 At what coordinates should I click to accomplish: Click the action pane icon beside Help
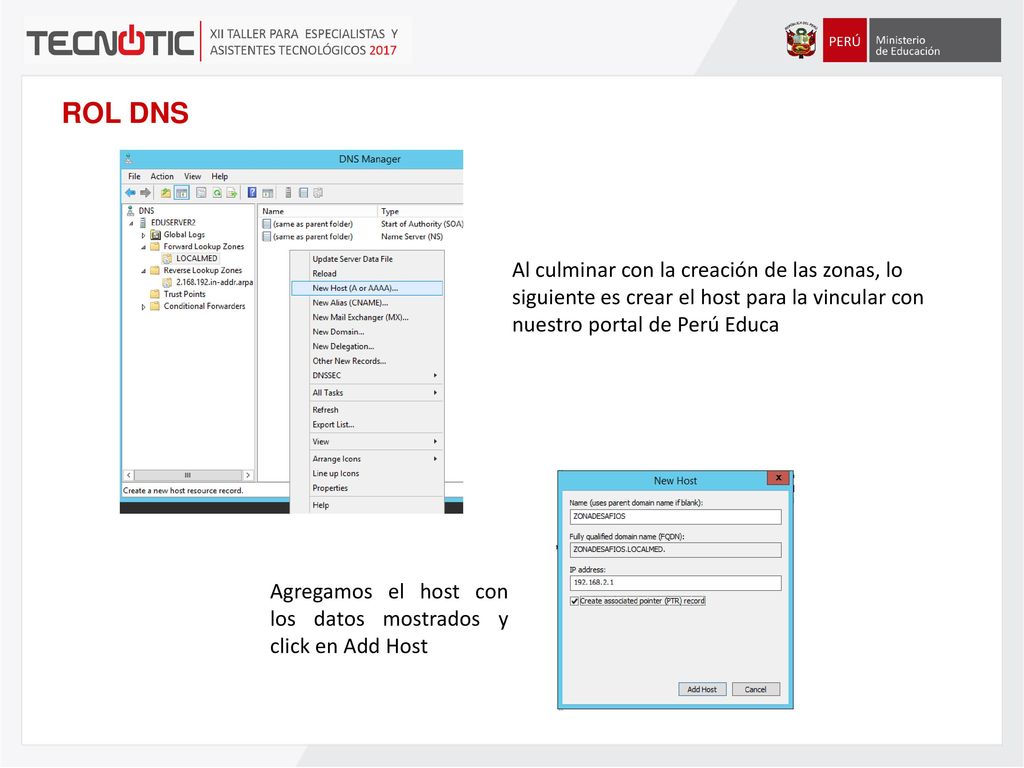pos(267,193)
